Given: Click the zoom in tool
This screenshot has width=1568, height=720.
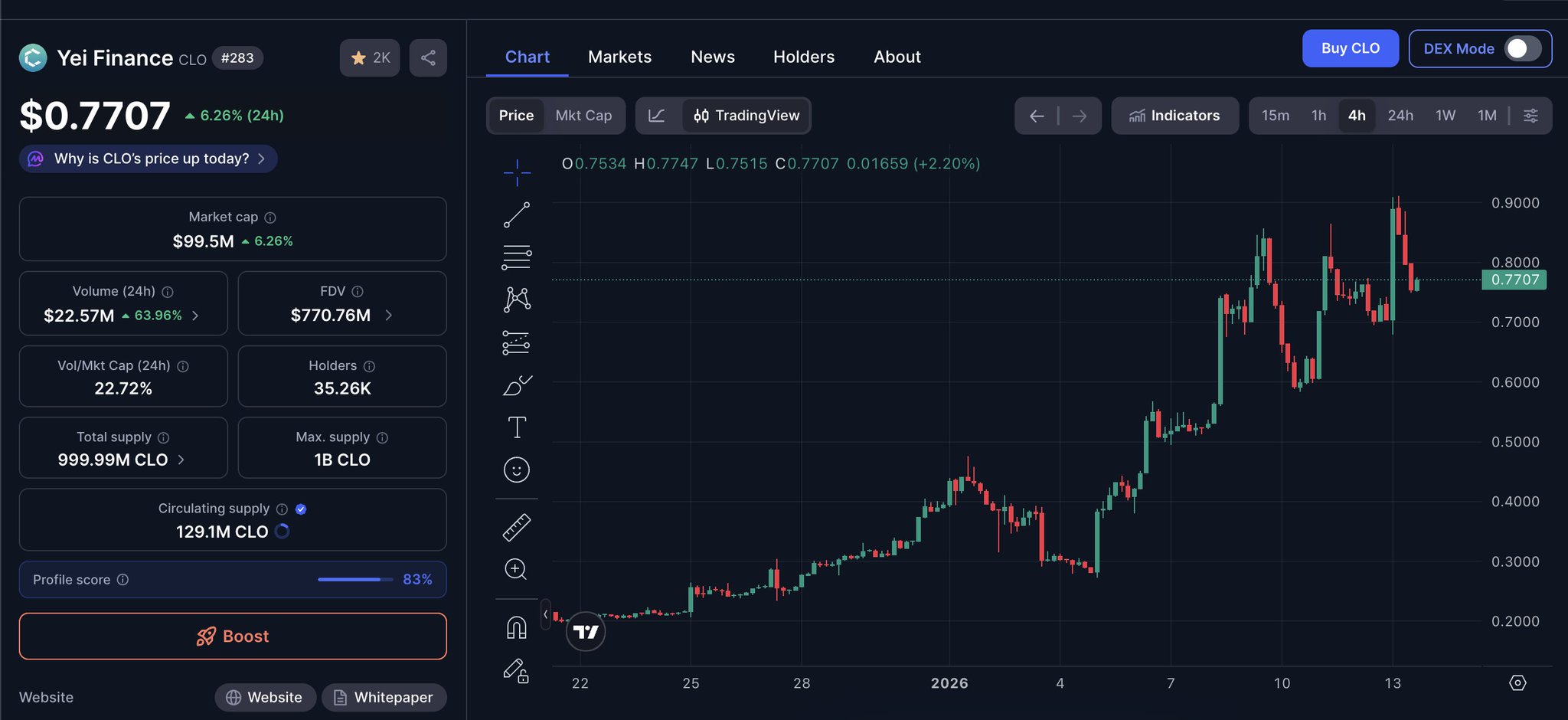Looking at the screenshot, I should click(517, 569).
